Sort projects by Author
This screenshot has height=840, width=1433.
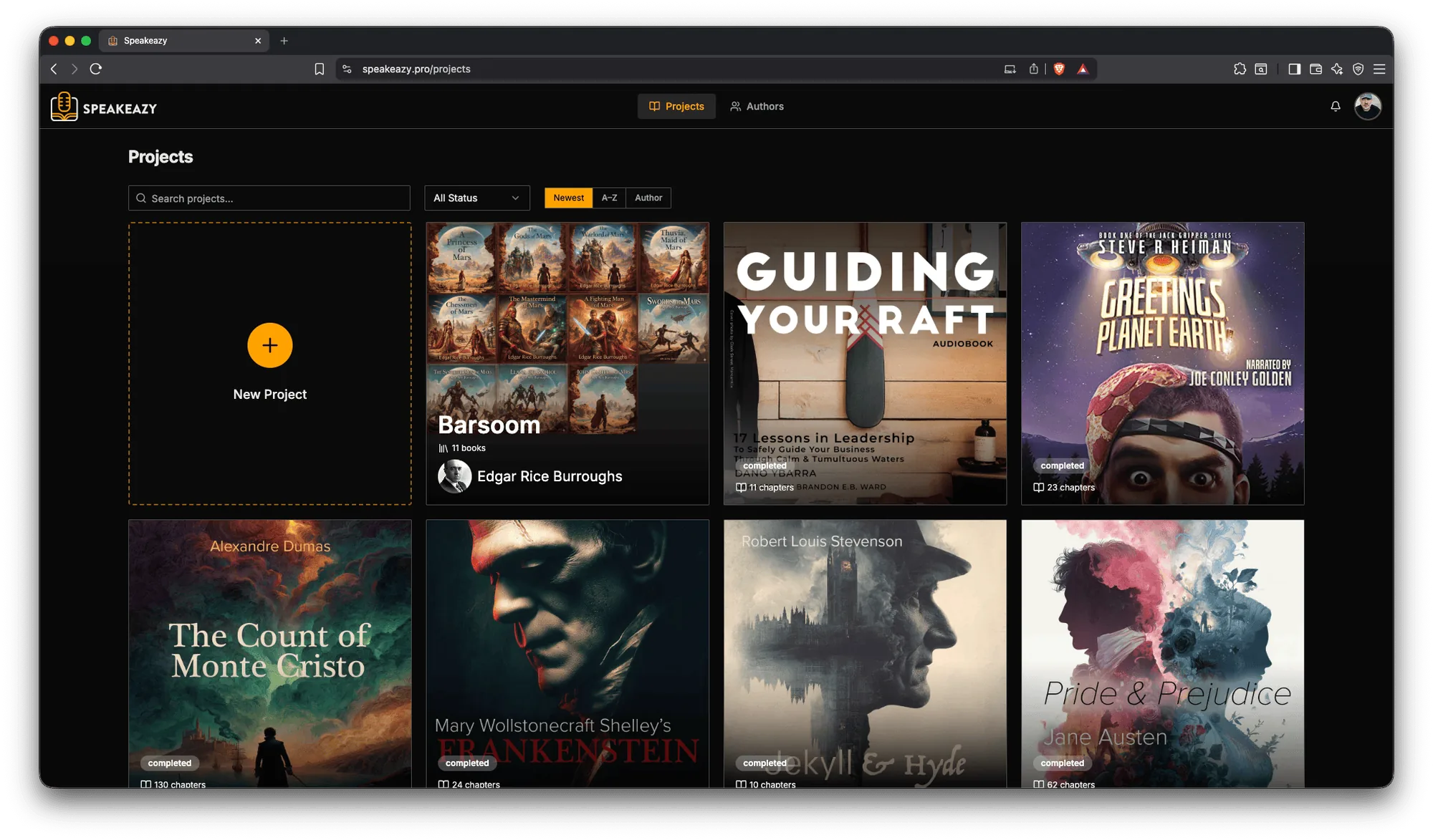(x=648, y=198)
